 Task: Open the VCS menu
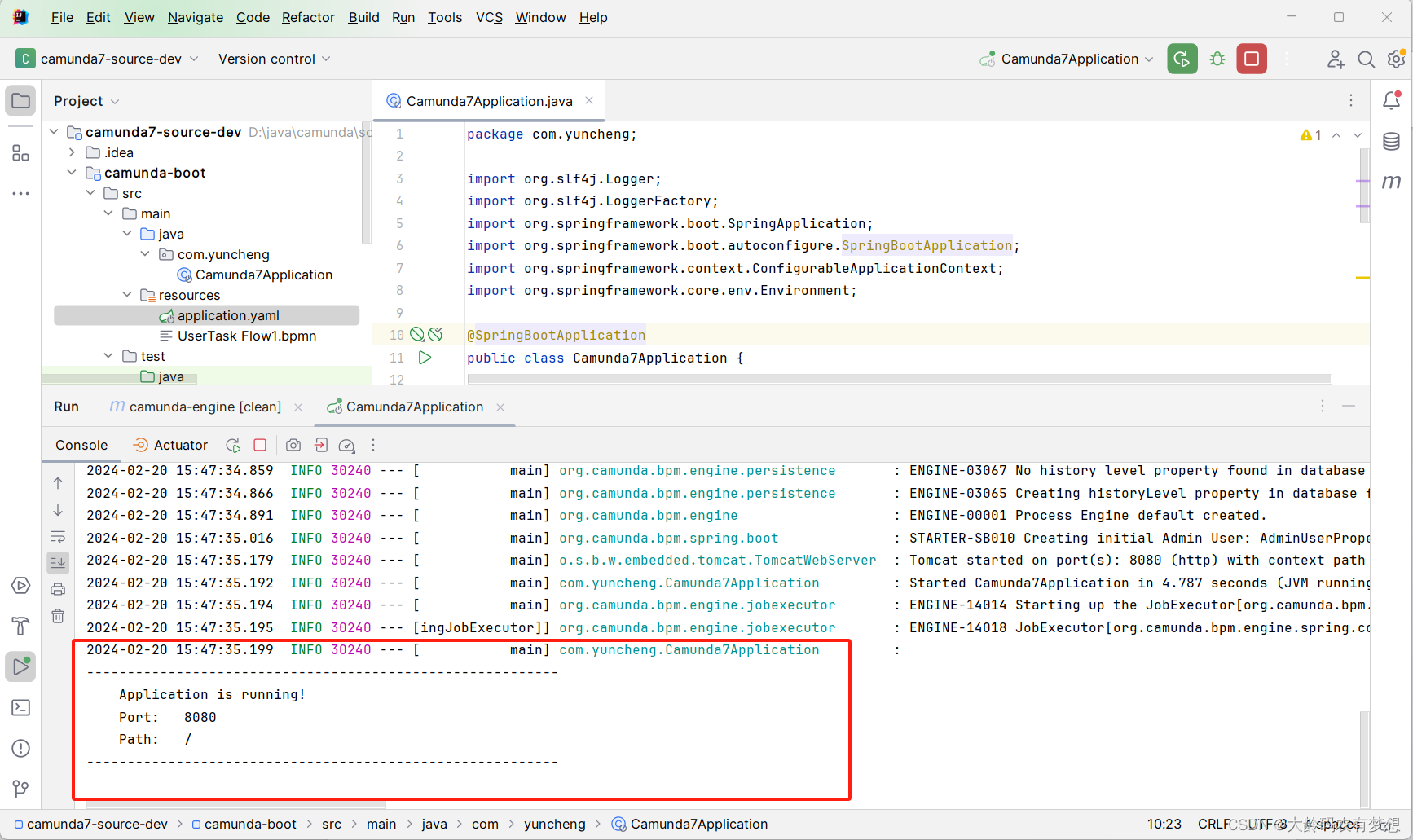pyautogui.click(x=489, y=17)
